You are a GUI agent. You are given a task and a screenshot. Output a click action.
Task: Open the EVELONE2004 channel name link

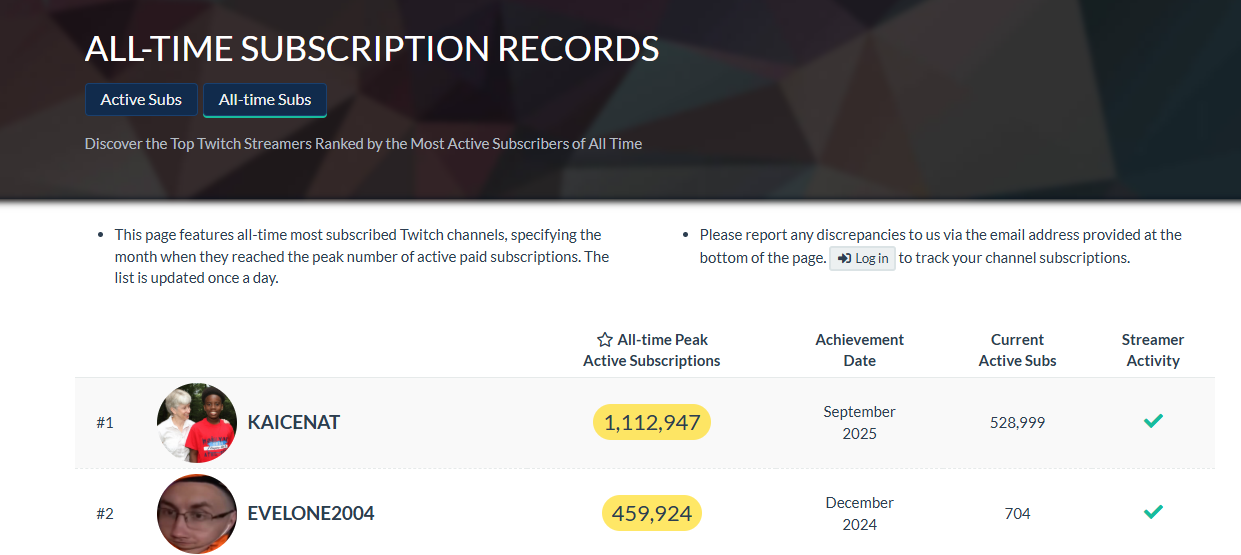point(311,513)
